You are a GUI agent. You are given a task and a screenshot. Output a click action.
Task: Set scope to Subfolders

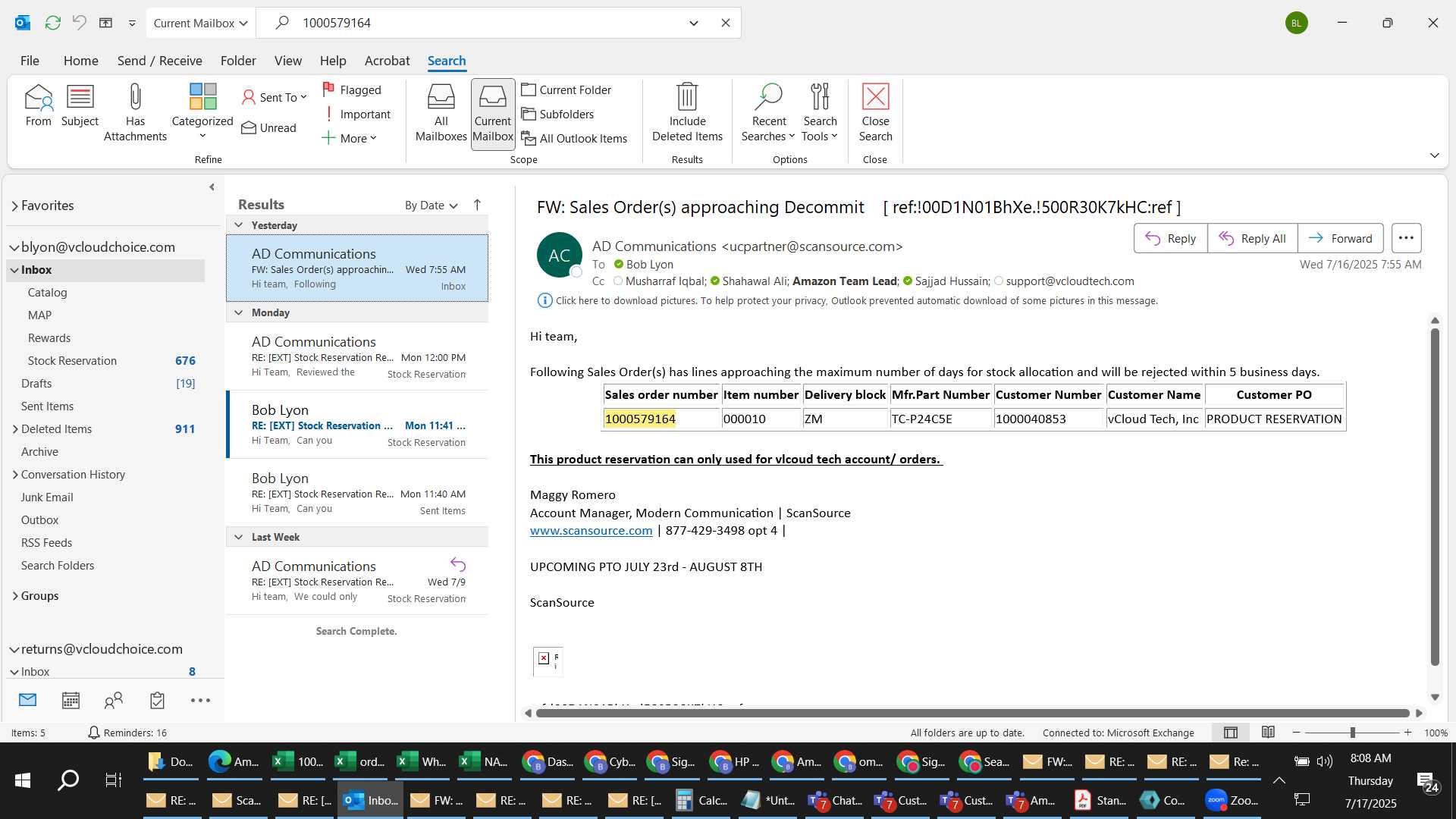click(x=557, y=114)
